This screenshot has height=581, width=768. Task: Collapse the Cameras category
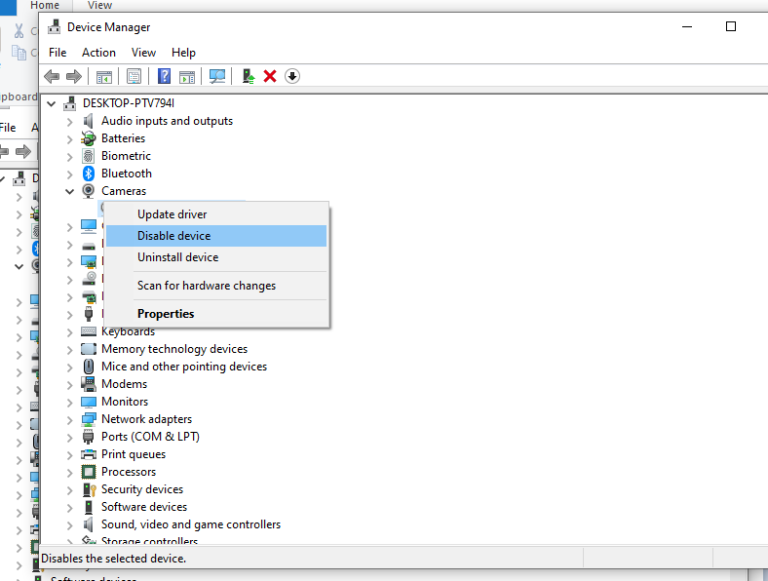point(70,191)
